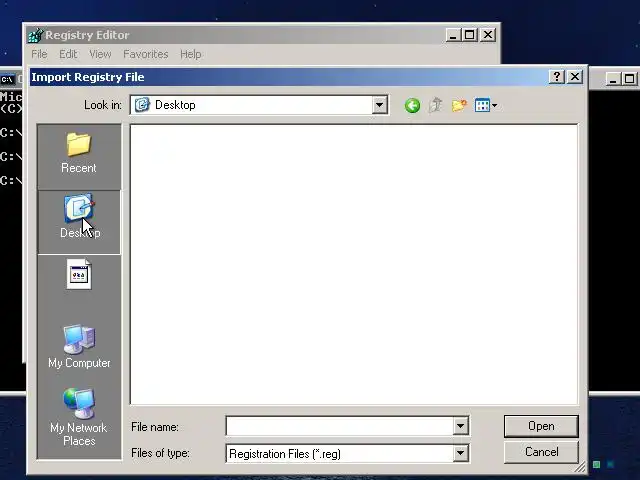Click the File name input field
The height and width of the screenshot is (480, 640).
[340, 426]
